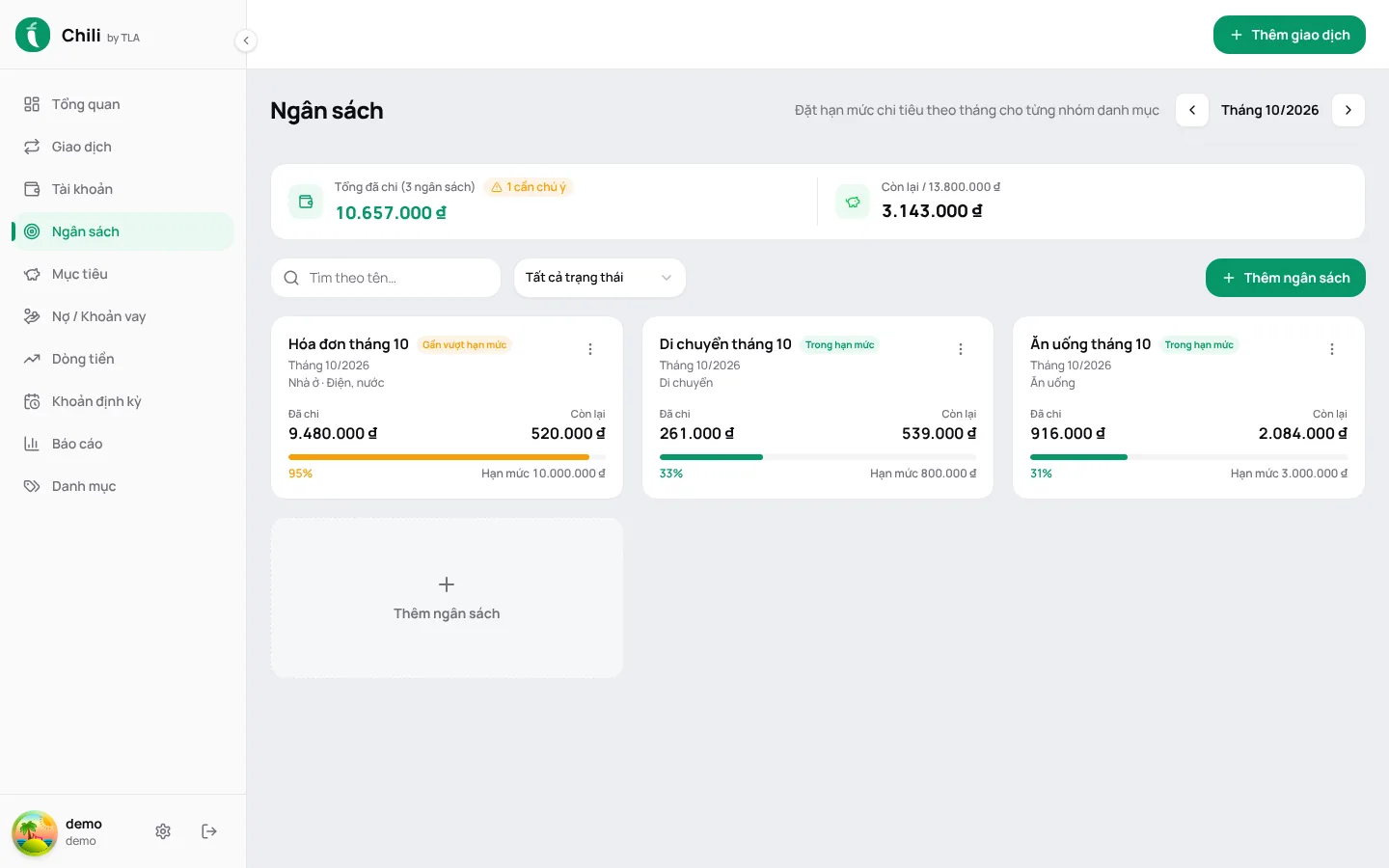Open the Báo cáo reports page
Viewport: 1389px width, 868px height.
coord(123,444)
